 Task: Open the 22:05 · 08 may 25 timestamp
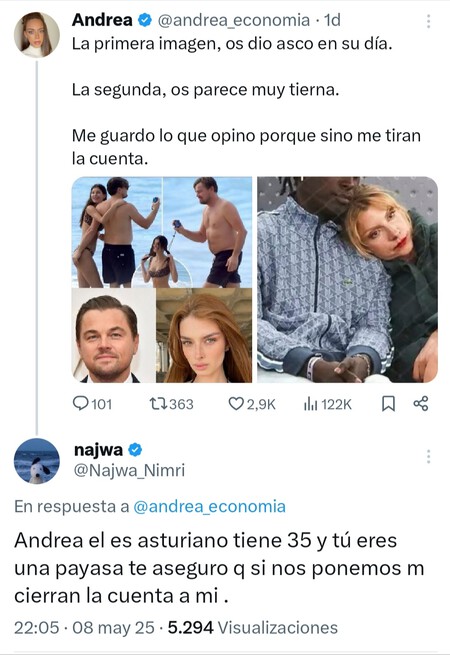coord(84,627)
